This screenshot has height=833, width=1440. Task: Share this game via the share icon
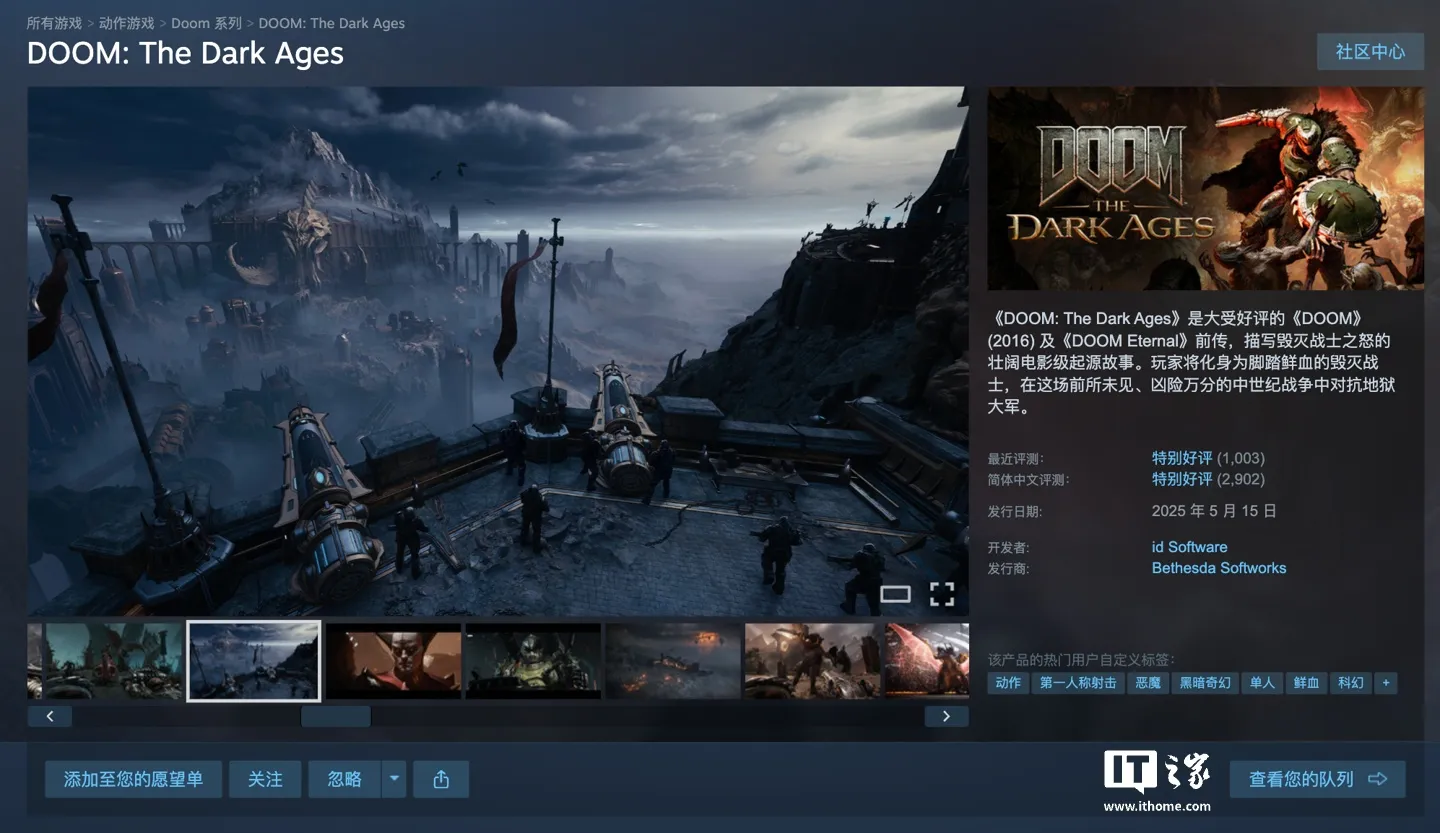click(441, 779)
